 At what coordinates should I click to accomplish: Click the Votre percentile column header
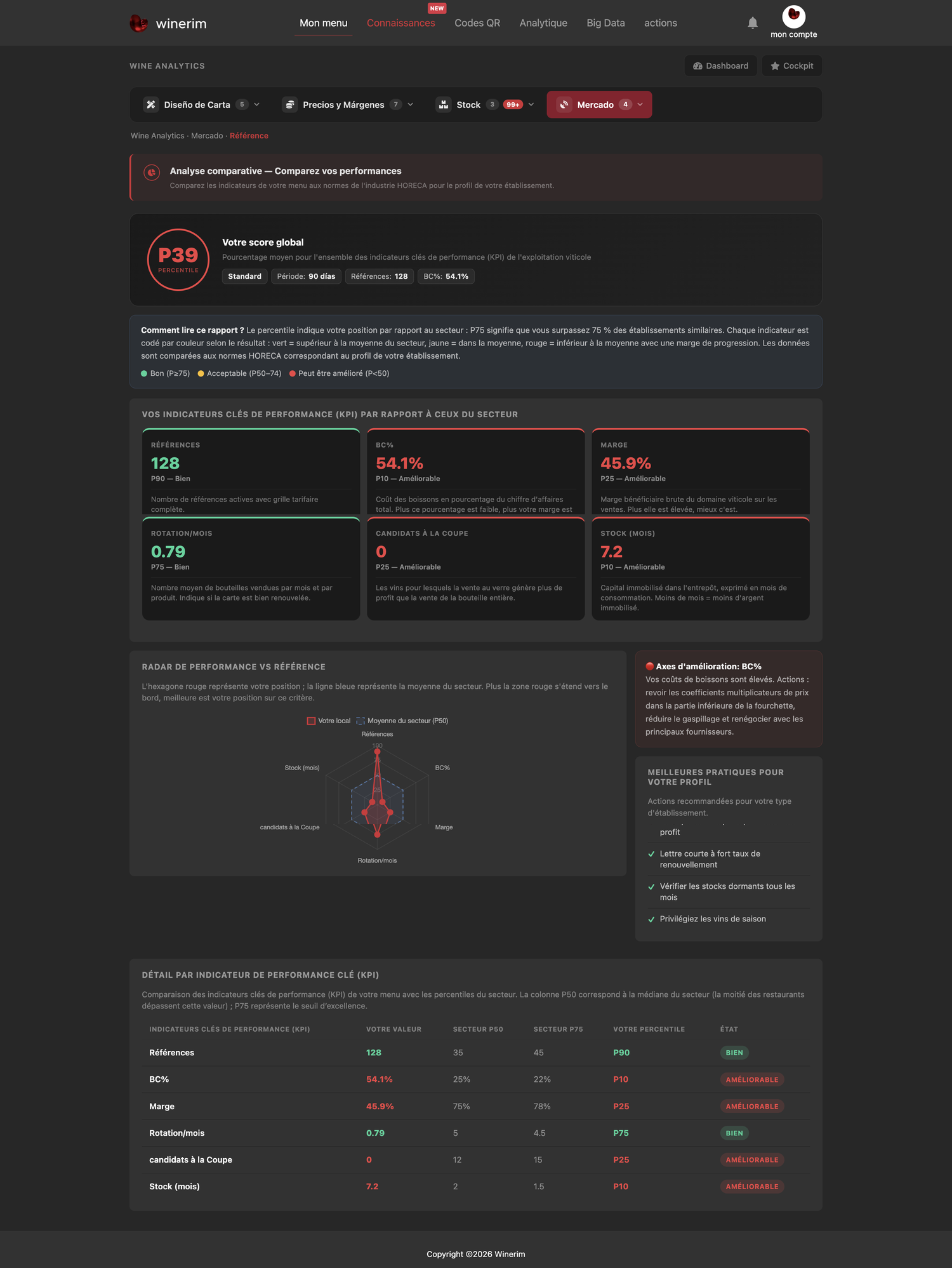pos(649,1029)
